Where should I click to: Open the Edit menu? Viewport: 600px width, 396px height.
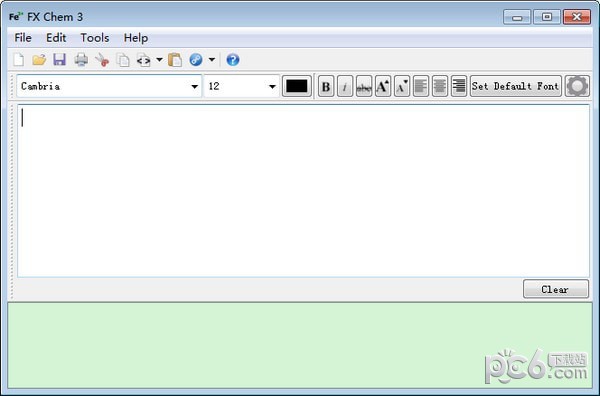[56, 38]
